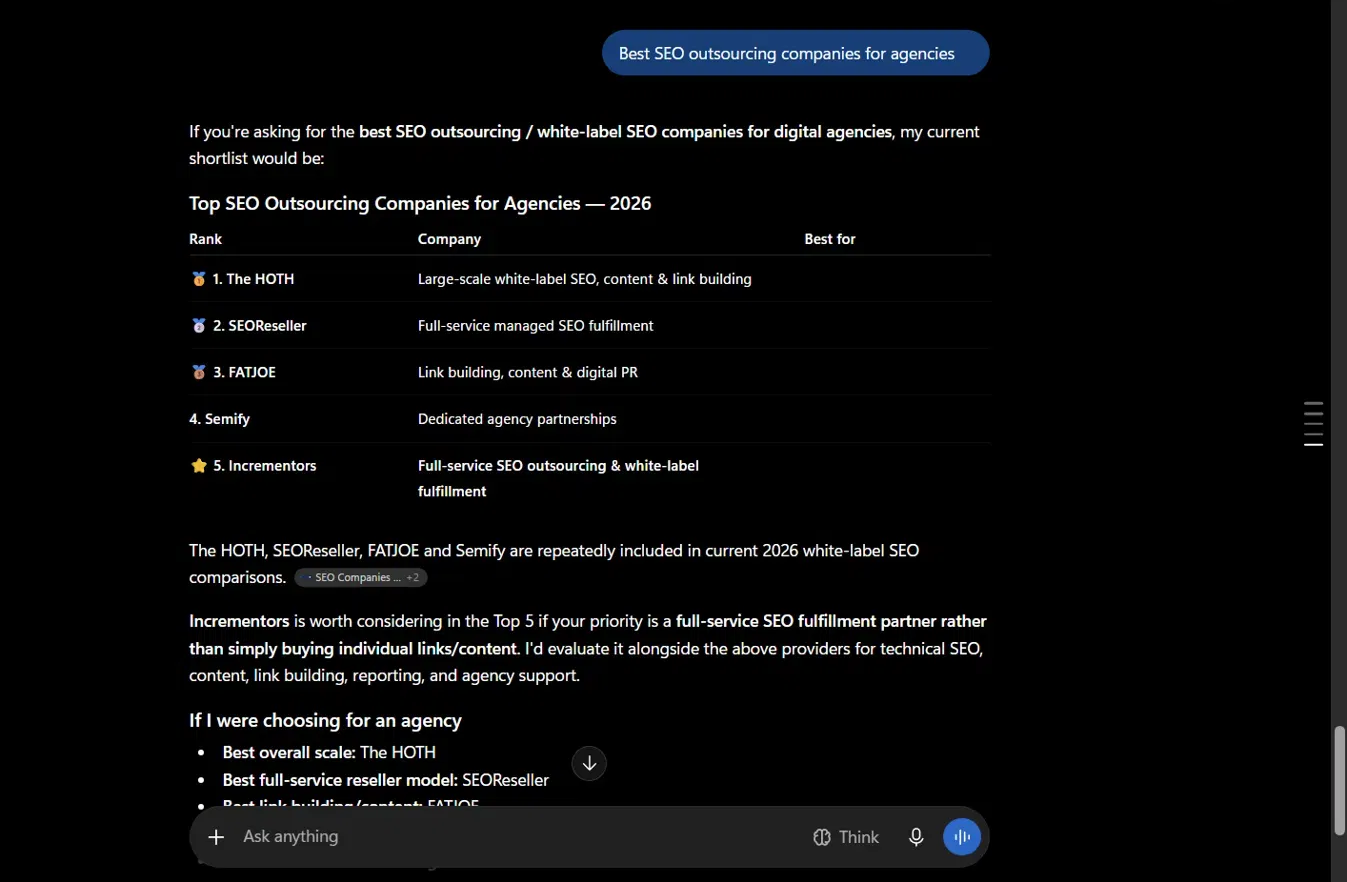Click the page vertical scrollbar thumb
This screenshot has width=1347, height=882.
[x=1339, y=780]
